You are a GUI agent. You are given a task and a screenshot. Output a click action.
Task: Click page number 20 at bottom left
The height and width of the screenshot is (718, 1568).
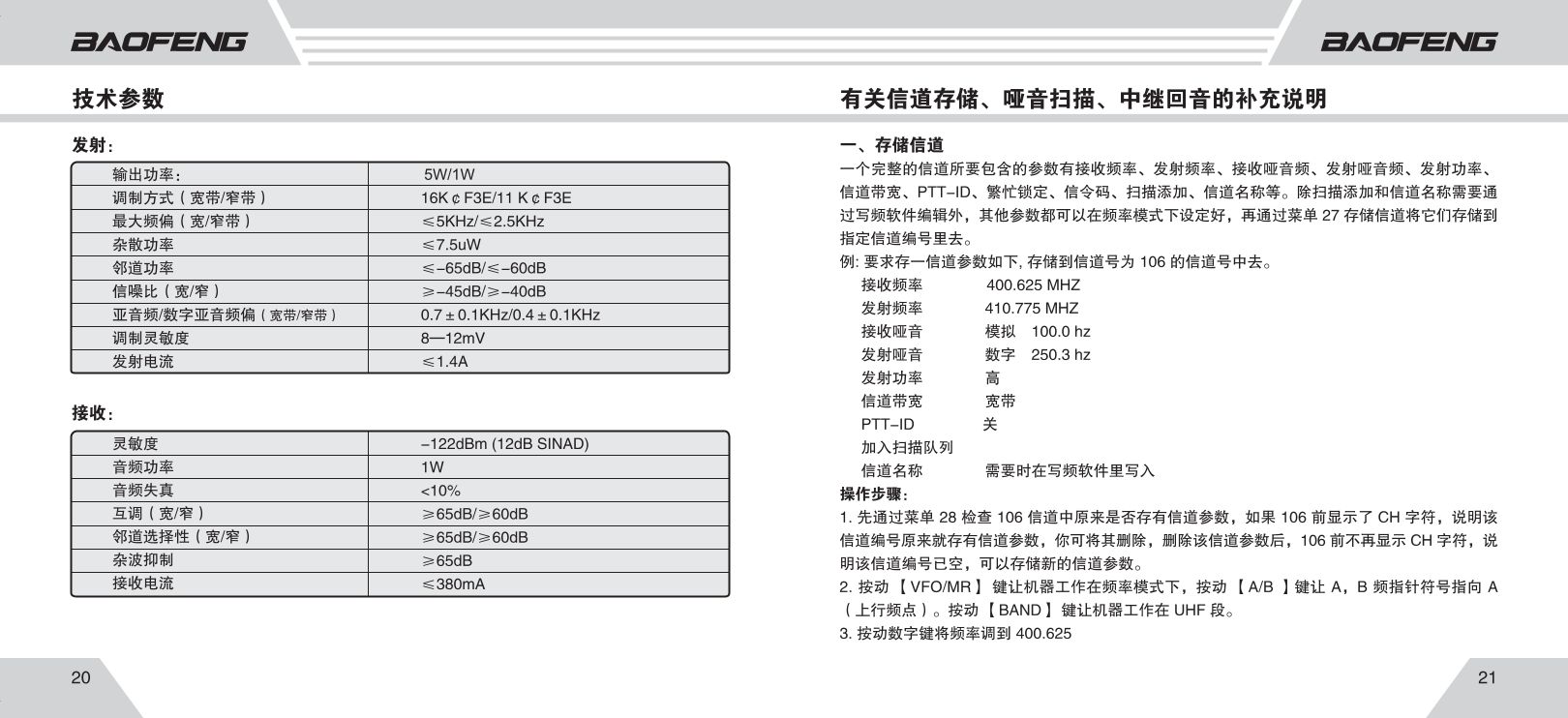point(80,677)
